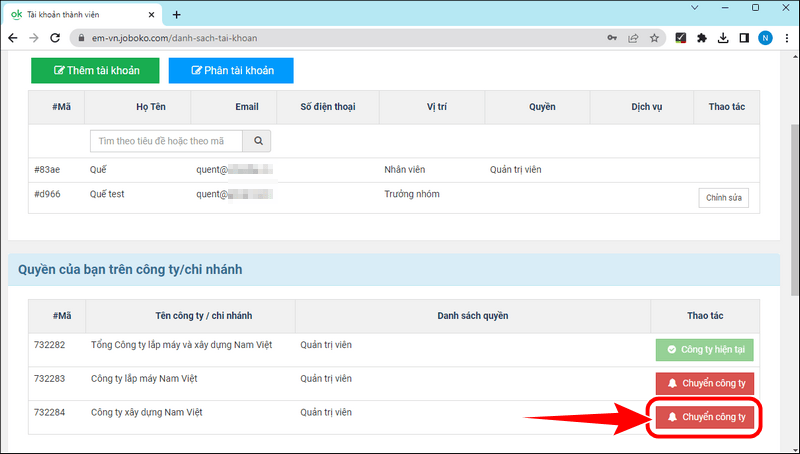800x454 pixels.
Task: Click Chỉnh sửa for Quế test
Action: tap(723, 197)
